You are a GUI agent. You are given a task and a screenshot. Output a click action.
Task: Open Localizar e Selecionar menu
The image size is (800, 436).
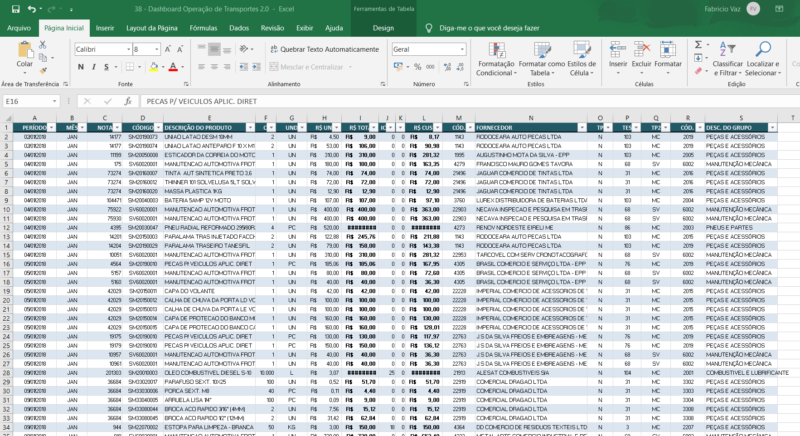pyautogui.click(x=763, y=59)
